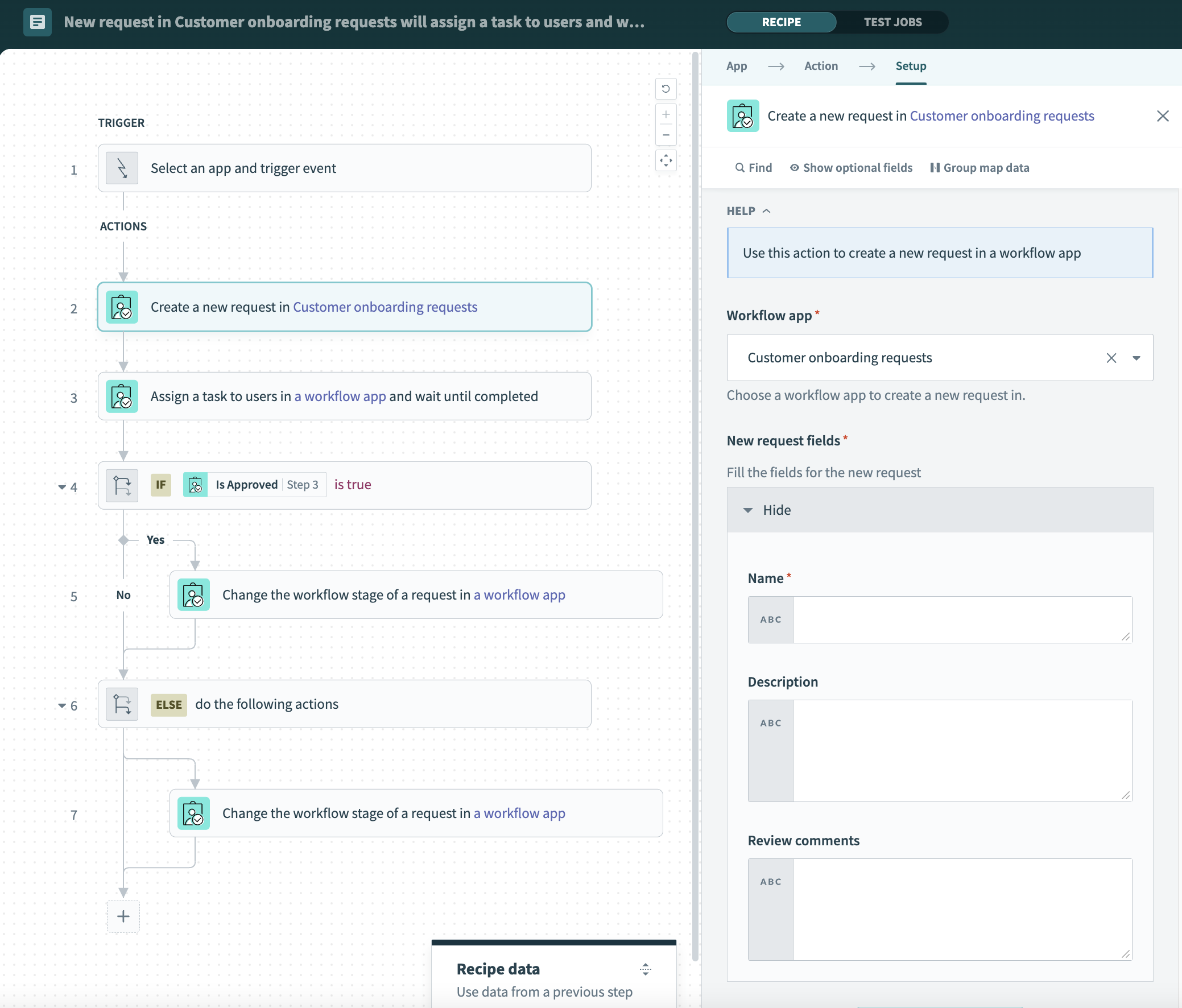Viewport: 1182px width, 1008px height.
Task: Collapse step 4 IF block
Action: point(61,487)
